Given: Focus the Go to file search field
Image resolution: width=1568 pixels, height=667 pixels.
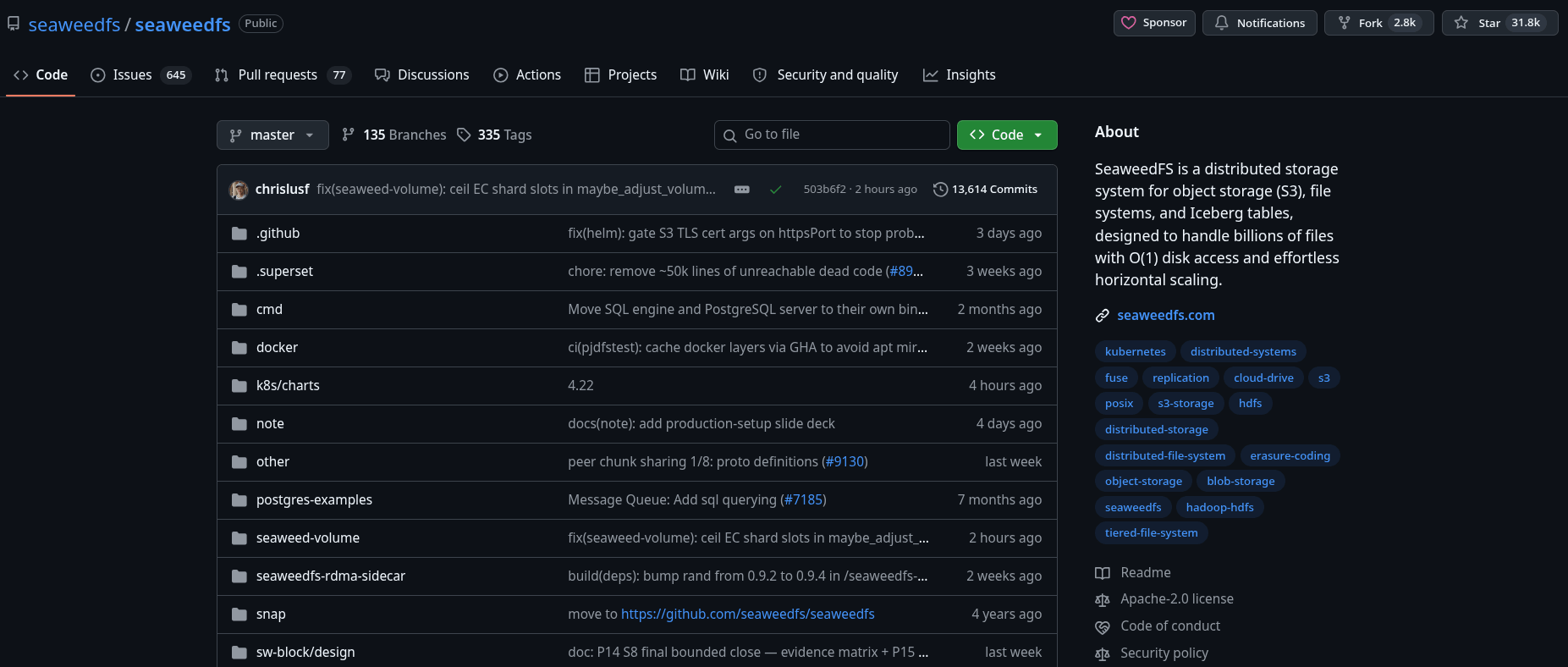Looking at the screenshot, I should pyautogui.click(x=832, y=135).
